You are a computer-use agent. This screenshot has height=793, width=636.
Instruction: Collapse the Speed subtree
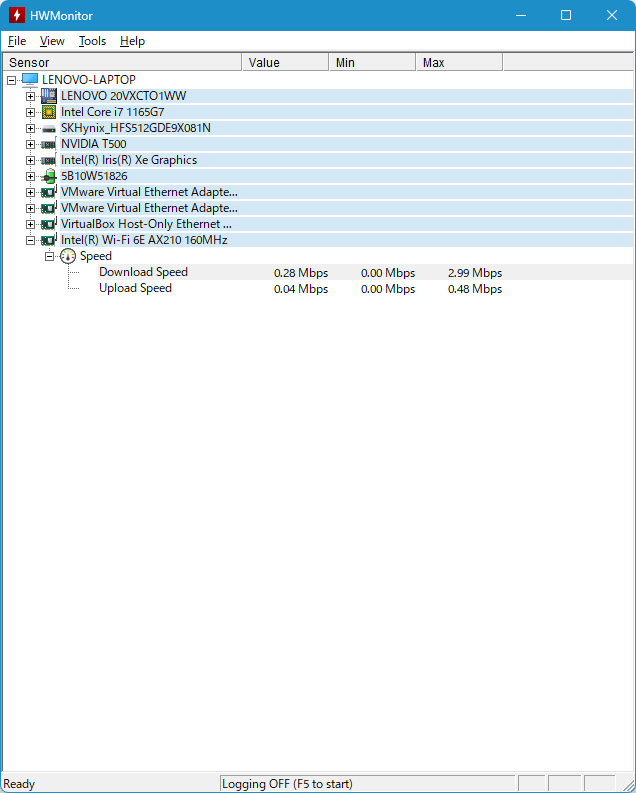pyautogui.click(x=49, y=256)
